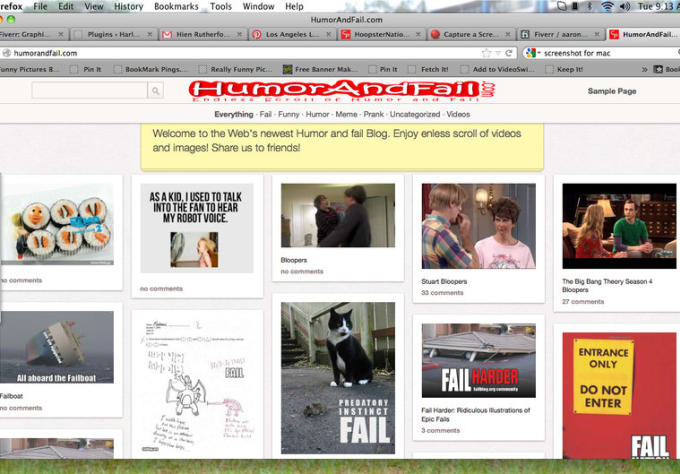Select the Uncategorized category
Image resolution: width=680 pixels, height=474 pixels.
[x=415, y=114]
